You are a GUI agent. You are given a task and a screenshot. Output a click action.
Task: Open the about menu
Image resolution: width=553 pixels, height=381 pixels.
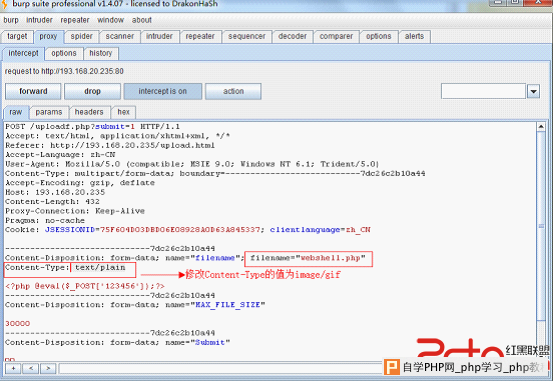[142, 20]
